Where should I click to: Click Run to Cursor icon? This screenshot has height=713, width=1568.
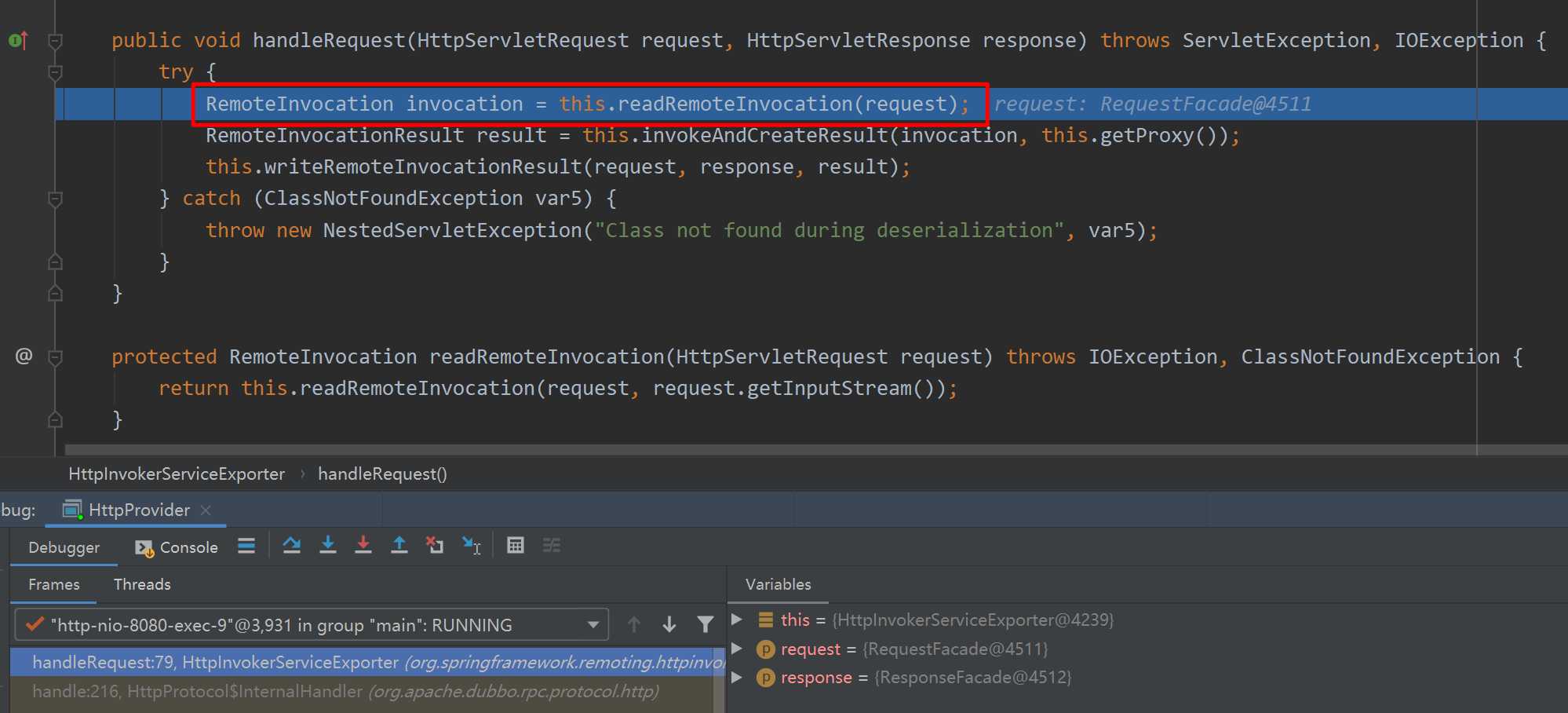coord(472,546)
